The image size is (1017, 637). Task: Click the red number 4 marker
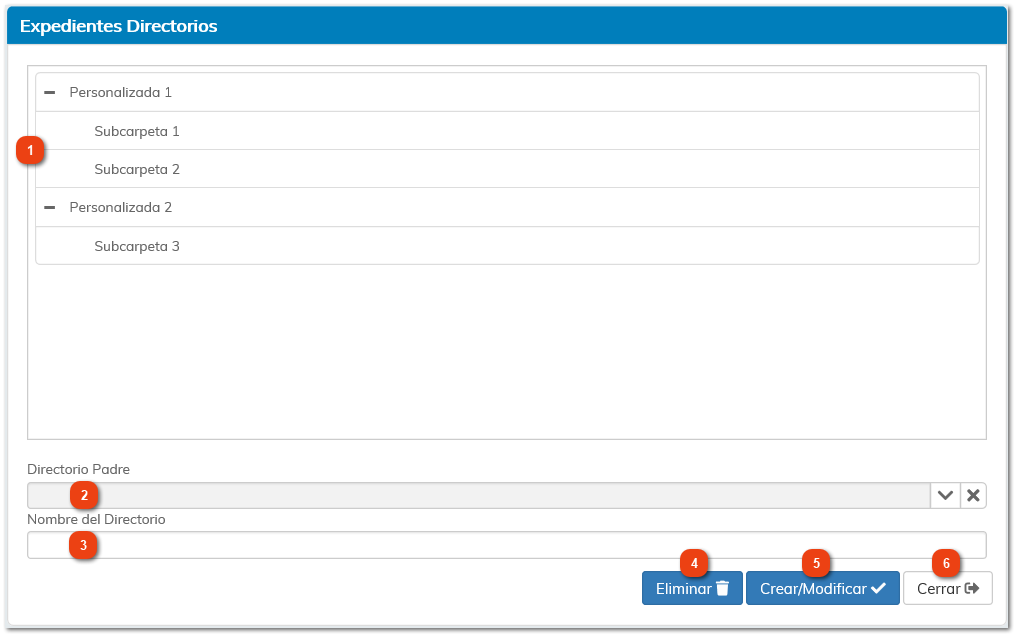point(694,563)
